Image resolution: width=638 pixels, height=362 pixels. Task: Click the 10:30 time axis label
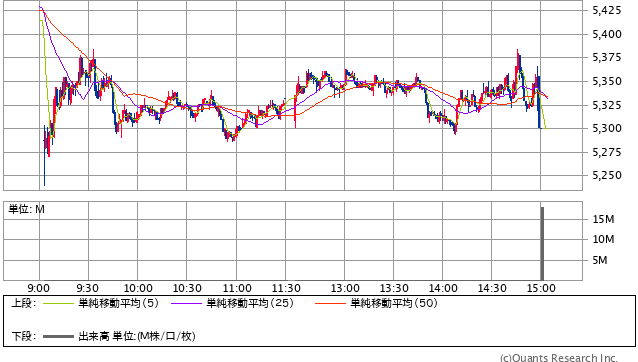[x=187, y=288]
